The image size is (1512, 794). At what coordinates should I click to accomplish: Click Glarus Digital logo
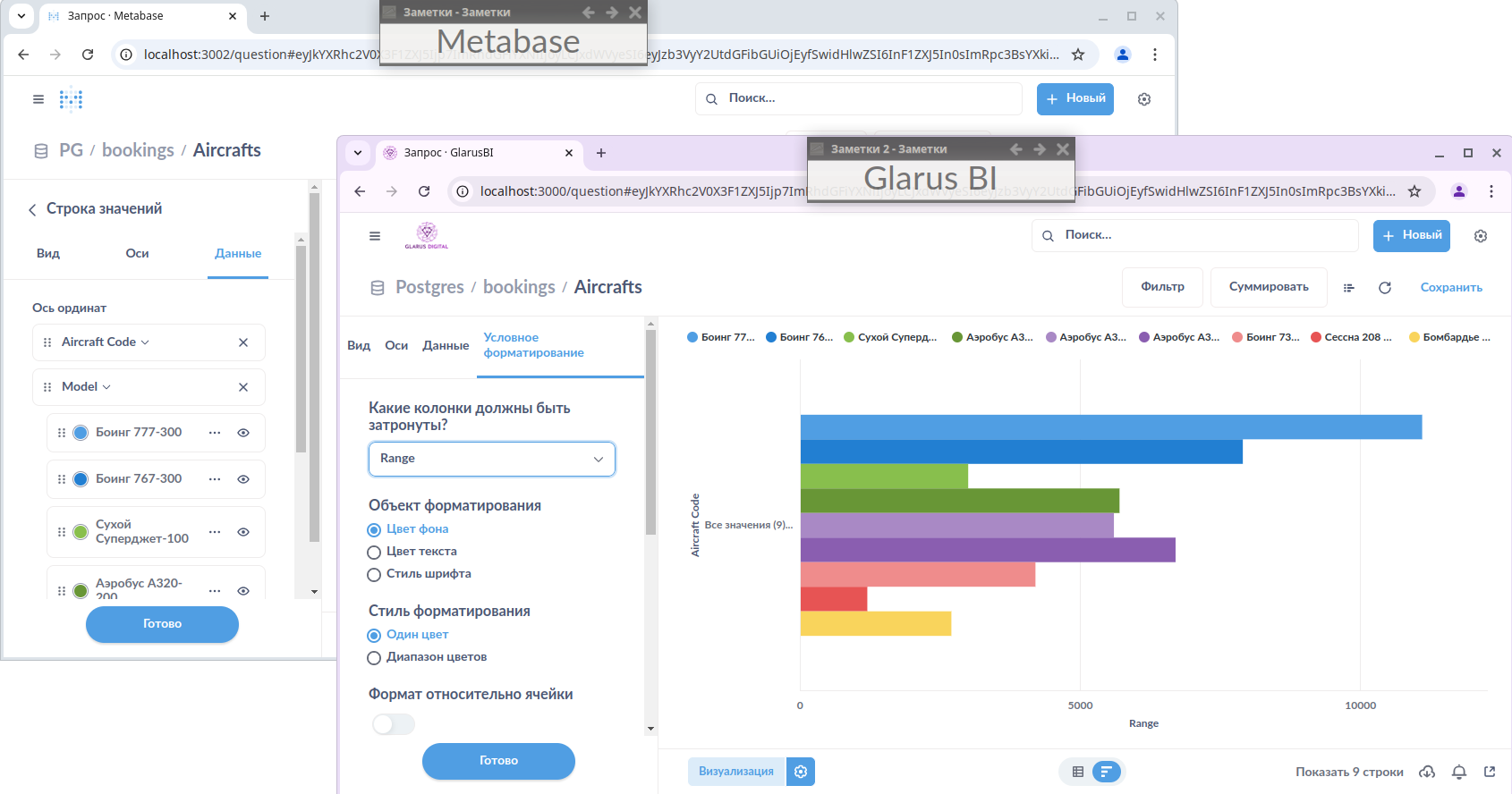pos(427,235)
